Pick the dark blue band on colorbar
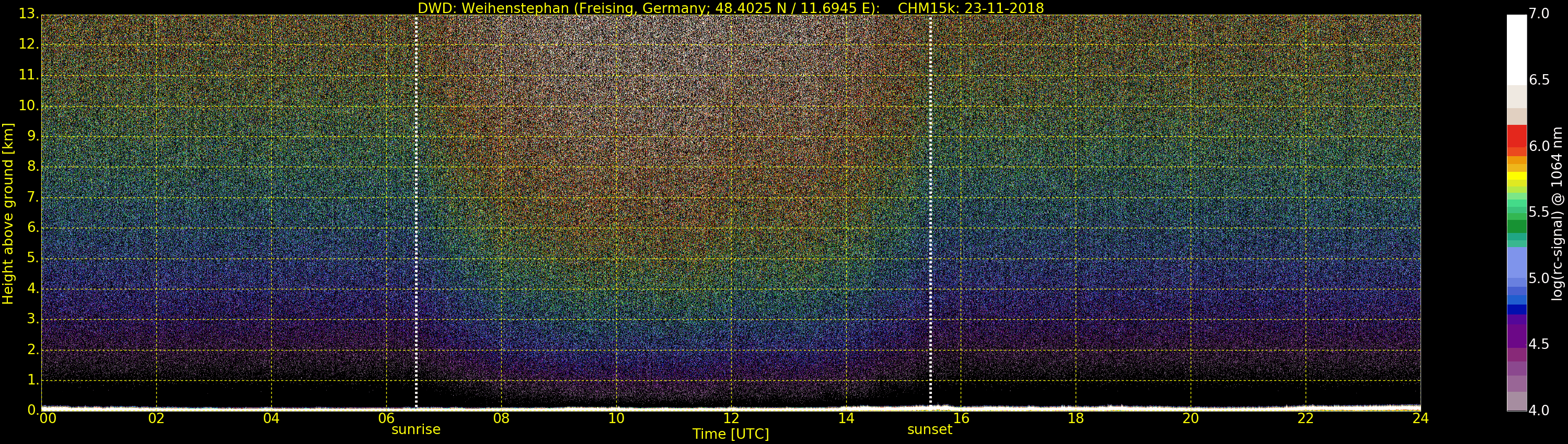Image resolution: width=1568 pixels, height=444 pixels. point(1516,309)
